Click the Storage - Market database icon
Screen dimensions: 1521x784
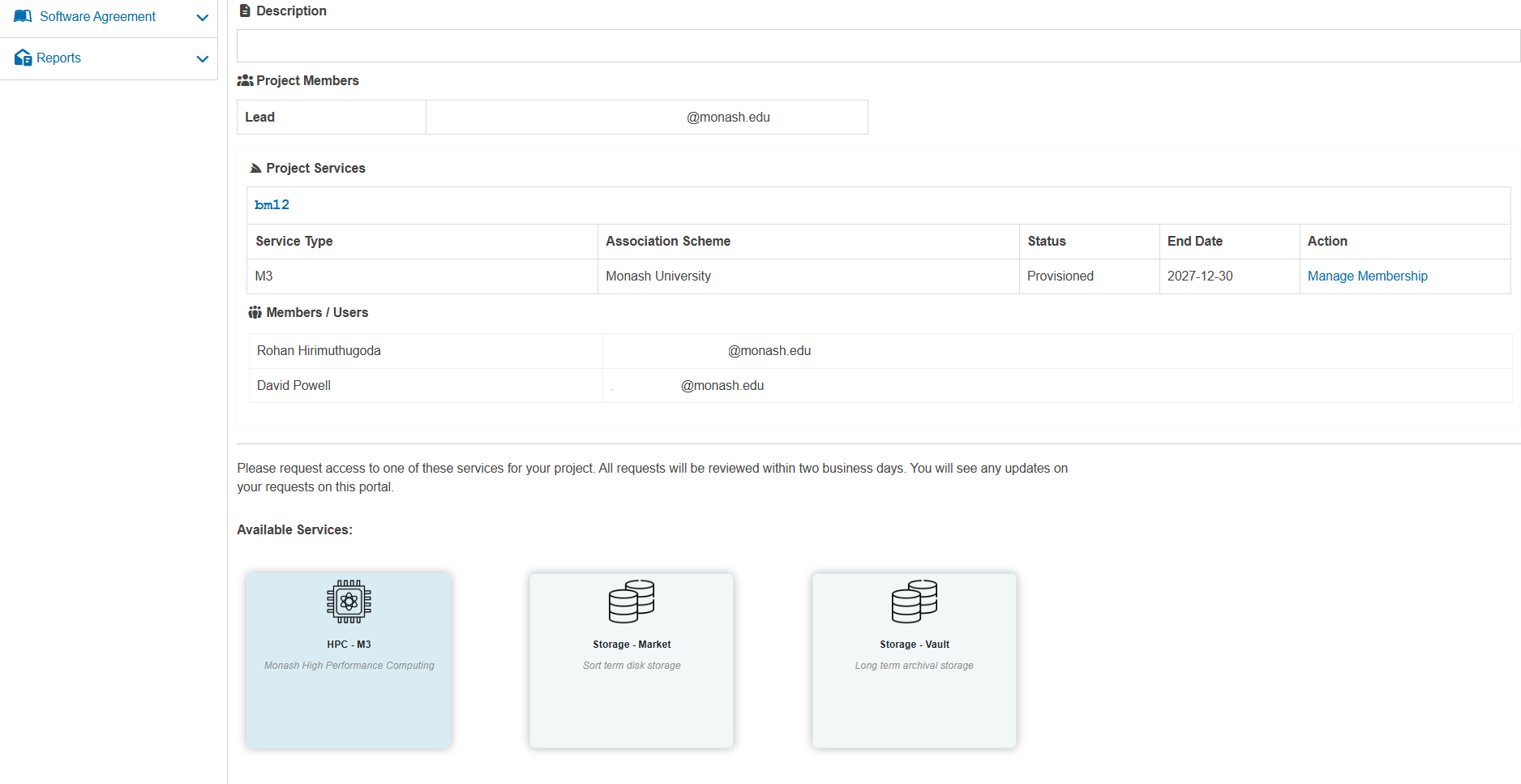pos(631,602)
